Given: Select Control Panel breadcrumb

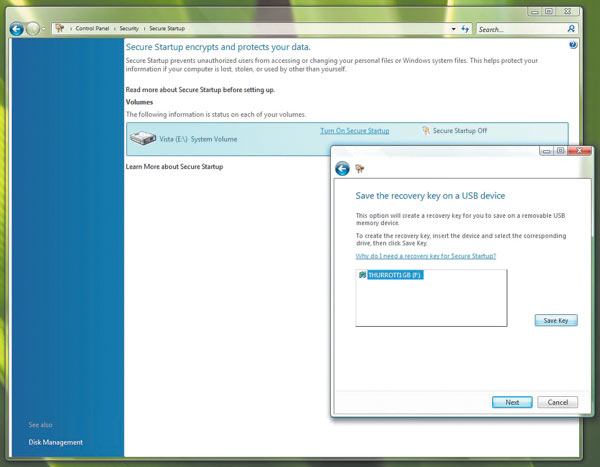Looking at the screenshot, I should click(92, 28).
